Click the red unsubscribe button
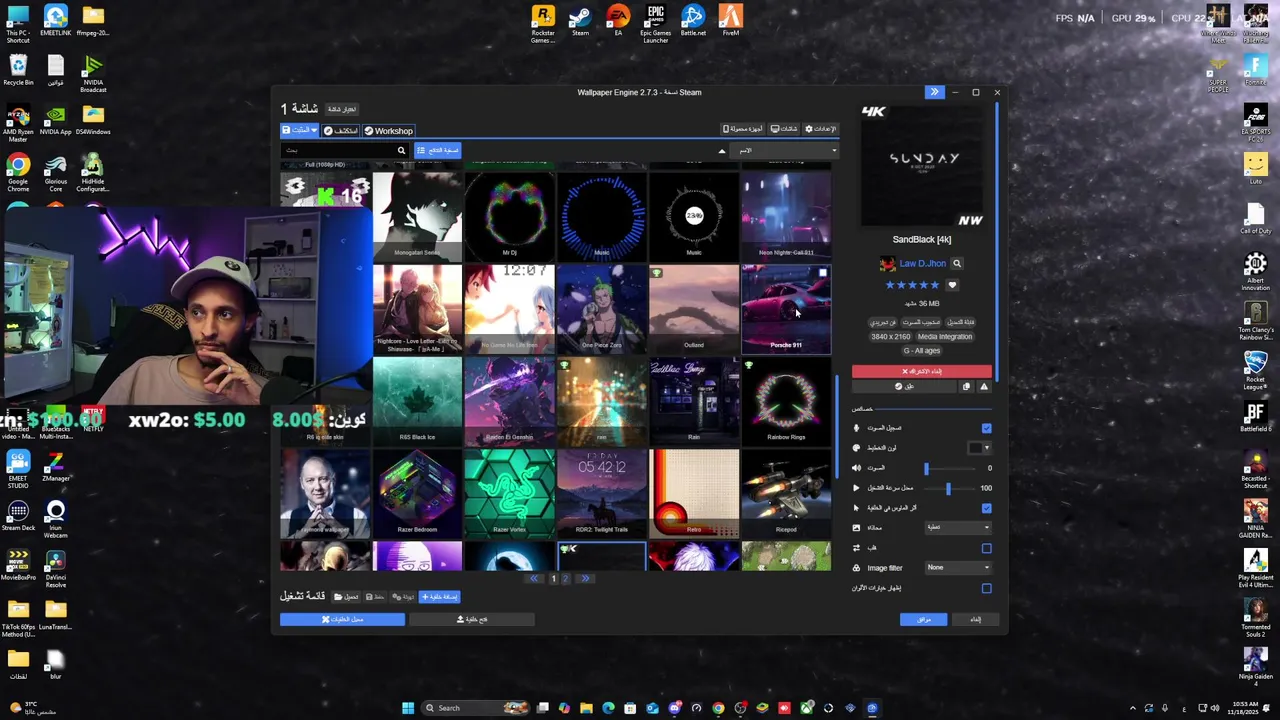 pyautogui.click(x=922, y=372)
